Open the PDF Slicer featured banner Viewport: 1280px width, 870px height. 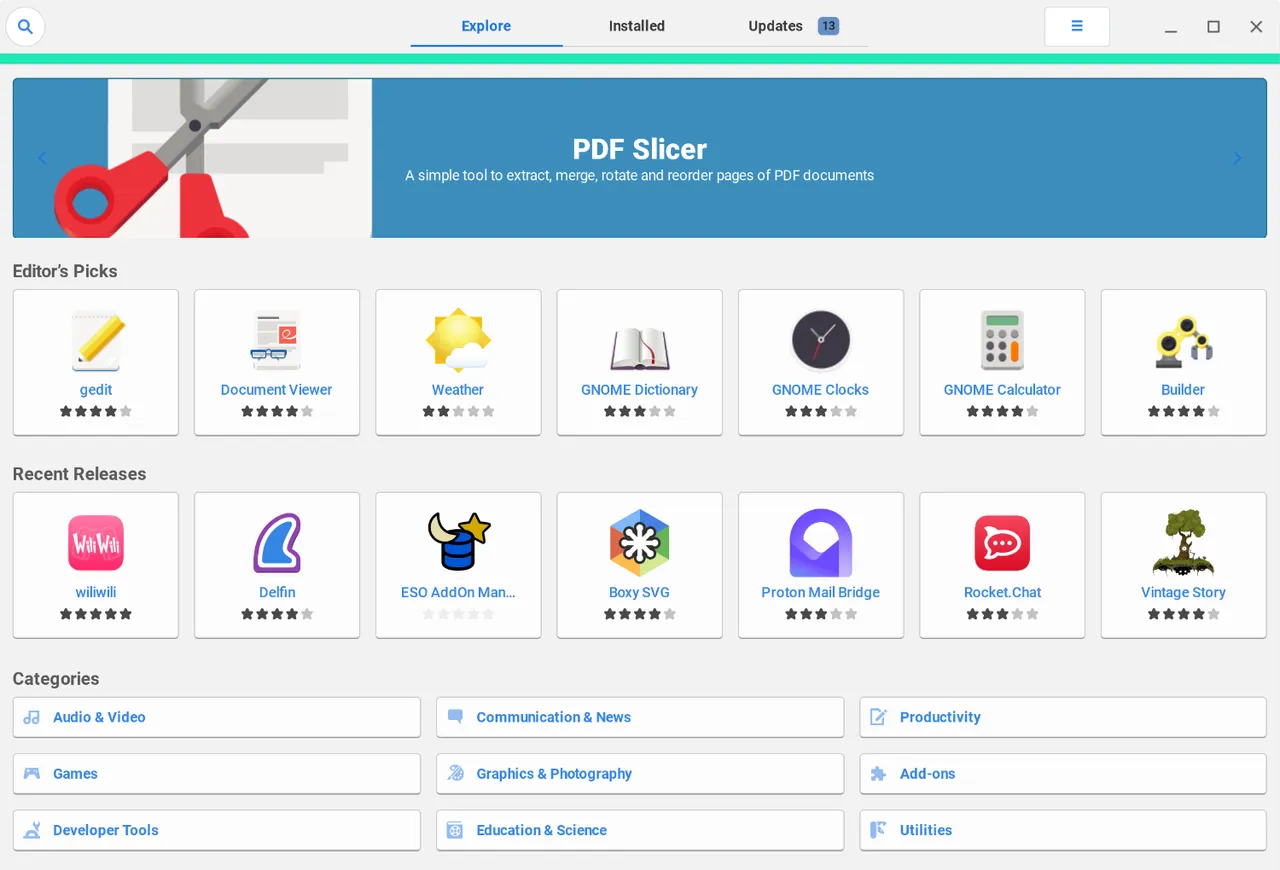[x=640, y=158]
